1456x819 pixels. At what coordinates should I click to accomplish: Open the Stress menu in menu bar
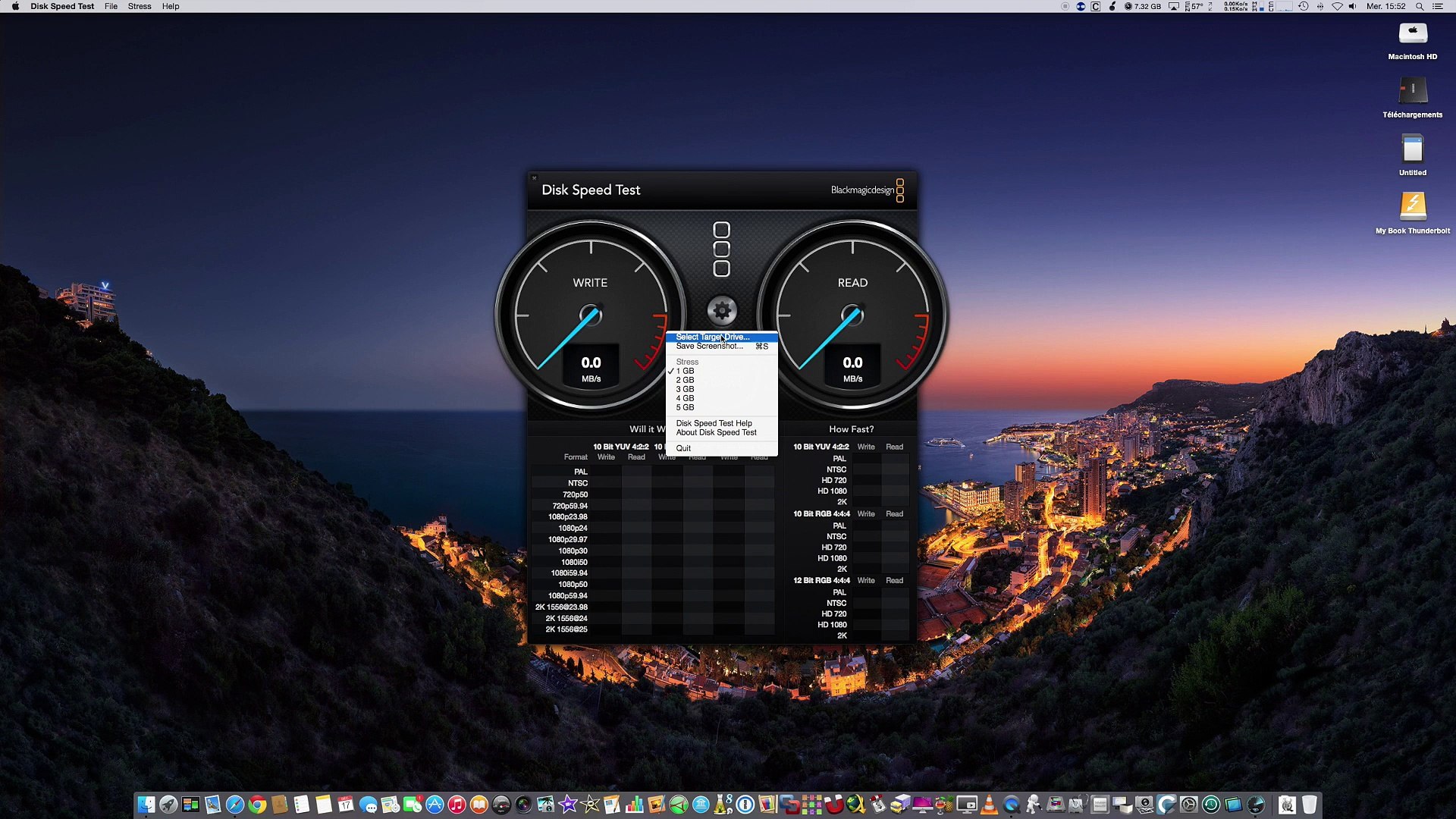[140, 6]
